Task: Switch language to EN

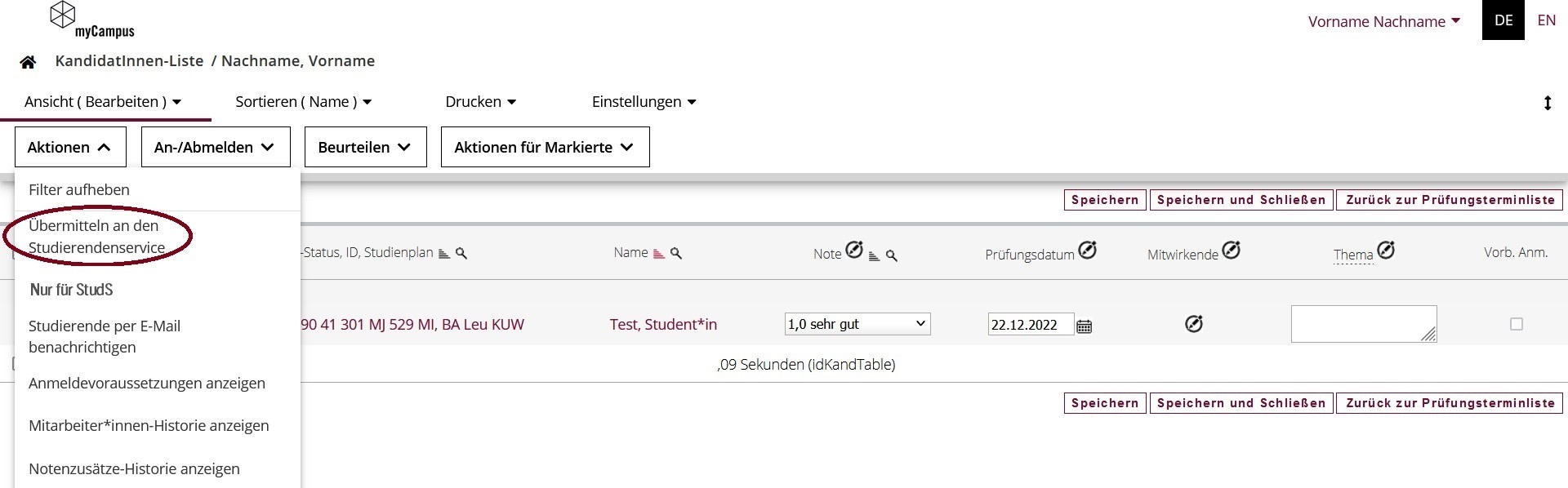Action: [x=1547, y=20]
